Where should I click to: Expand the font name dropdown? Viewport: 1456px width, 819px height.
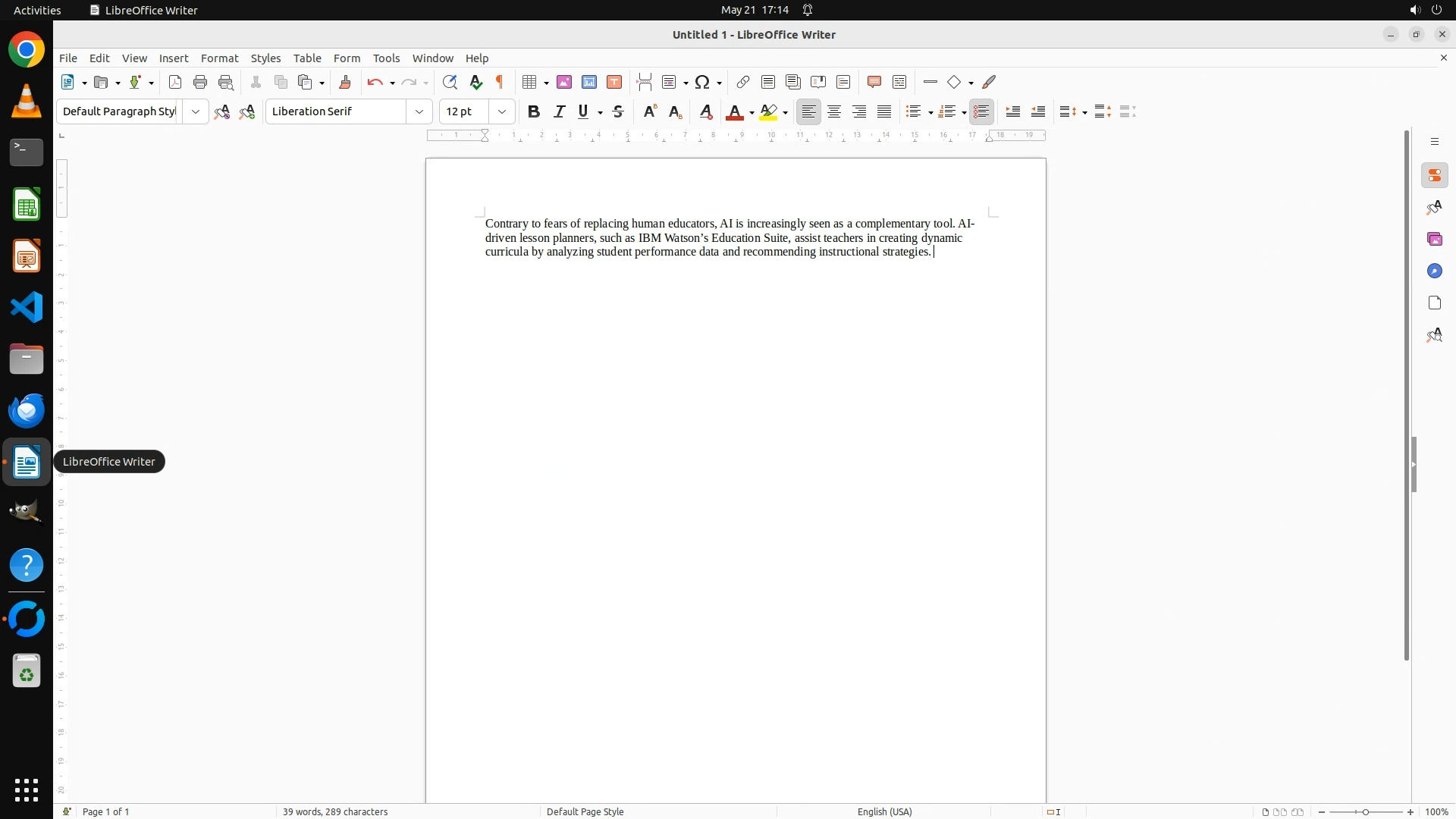(419, 111)
